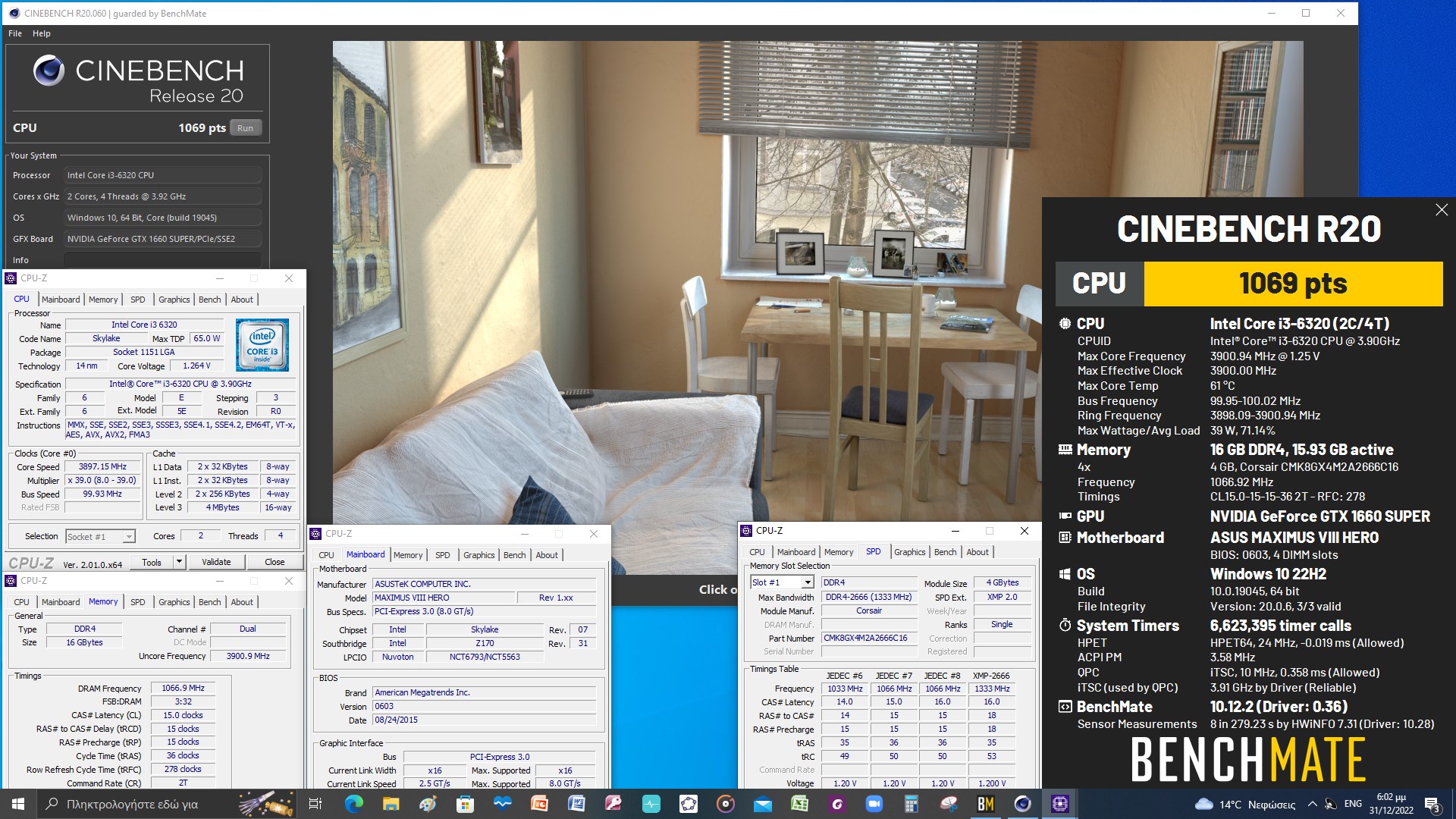Open the Paint palette app in taskbar

pyautogui.click(x=428, y=804)
